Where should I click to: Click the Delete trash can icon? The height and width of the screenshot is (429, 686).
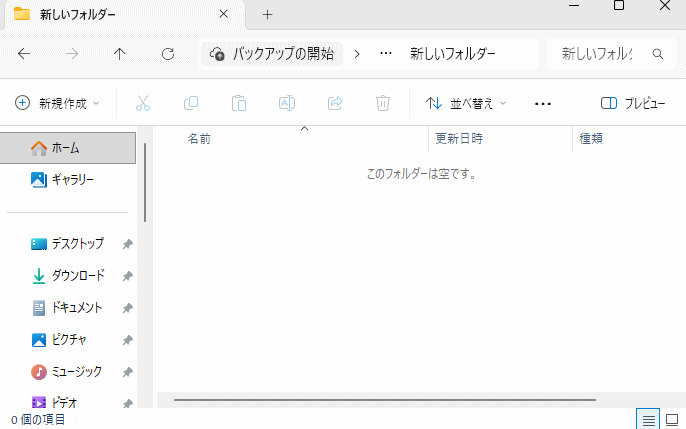(x=382, y=103)
